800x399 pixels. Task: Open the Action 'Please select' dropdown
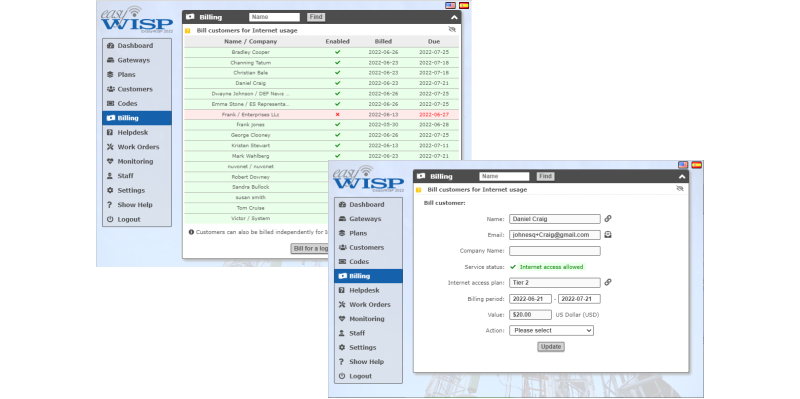pos(551,331)
